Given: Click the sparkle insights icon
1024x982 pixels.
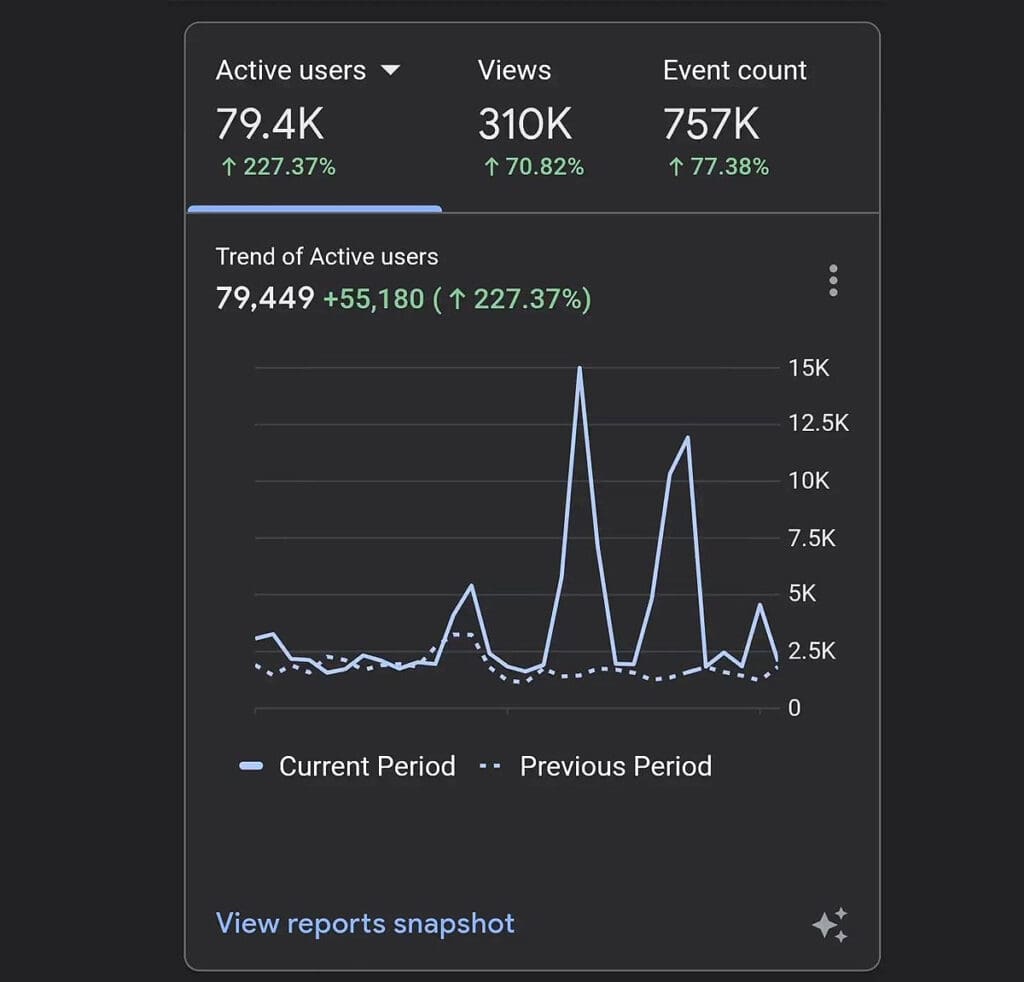Looking at the screenshot, I should pyautogui.click(x=830, y=924).
